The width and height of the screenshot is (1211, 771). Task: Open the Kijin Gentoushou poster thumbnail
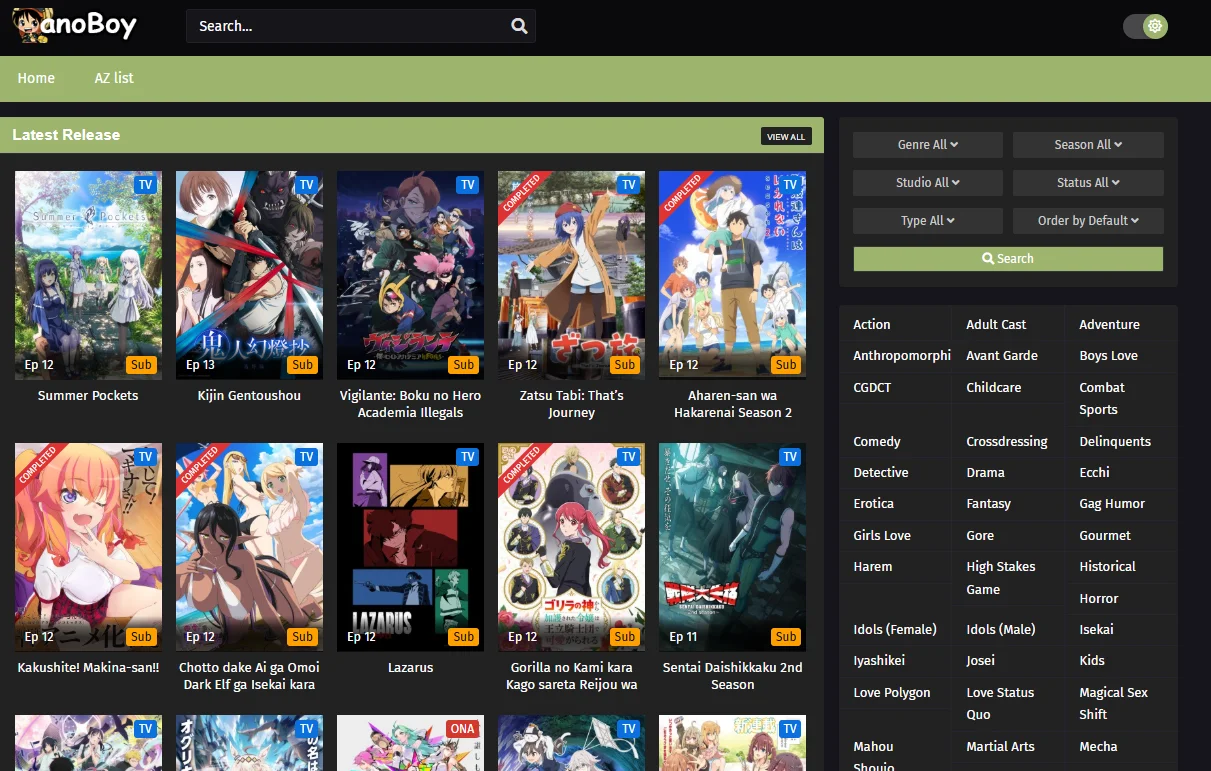[x=249, y=275]
